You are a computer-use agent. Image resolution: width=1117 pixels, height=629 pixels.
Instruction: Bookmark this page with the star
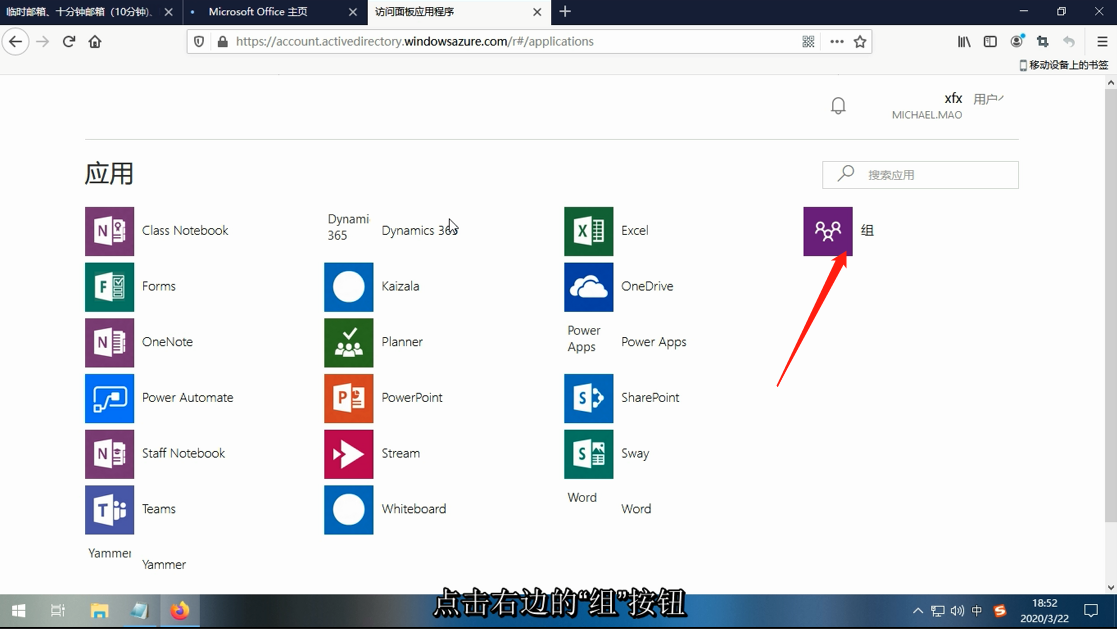click(x=860, y=41)
